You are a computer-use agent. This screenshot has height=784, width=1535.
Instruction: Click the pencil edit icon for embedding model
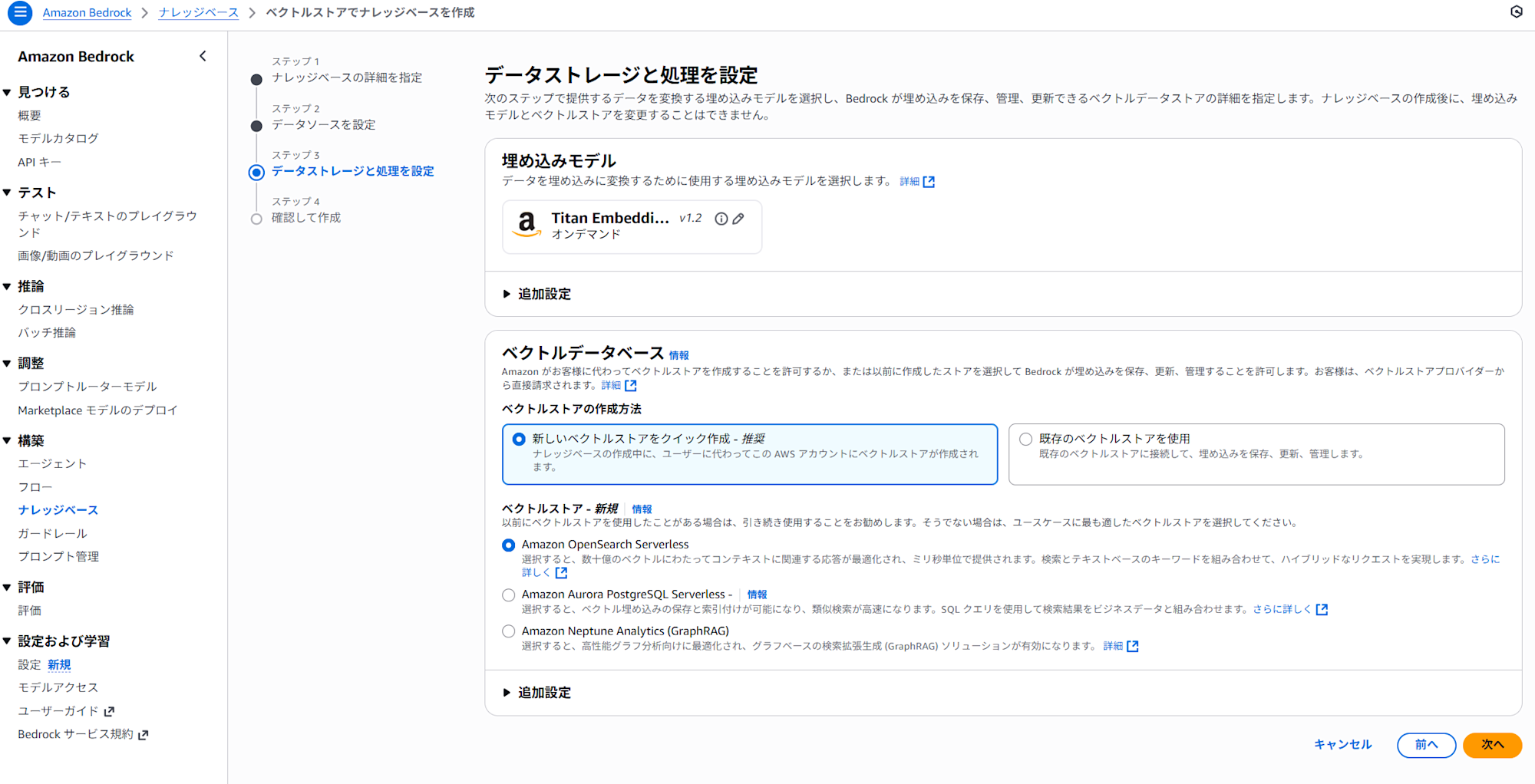(738, 219)
